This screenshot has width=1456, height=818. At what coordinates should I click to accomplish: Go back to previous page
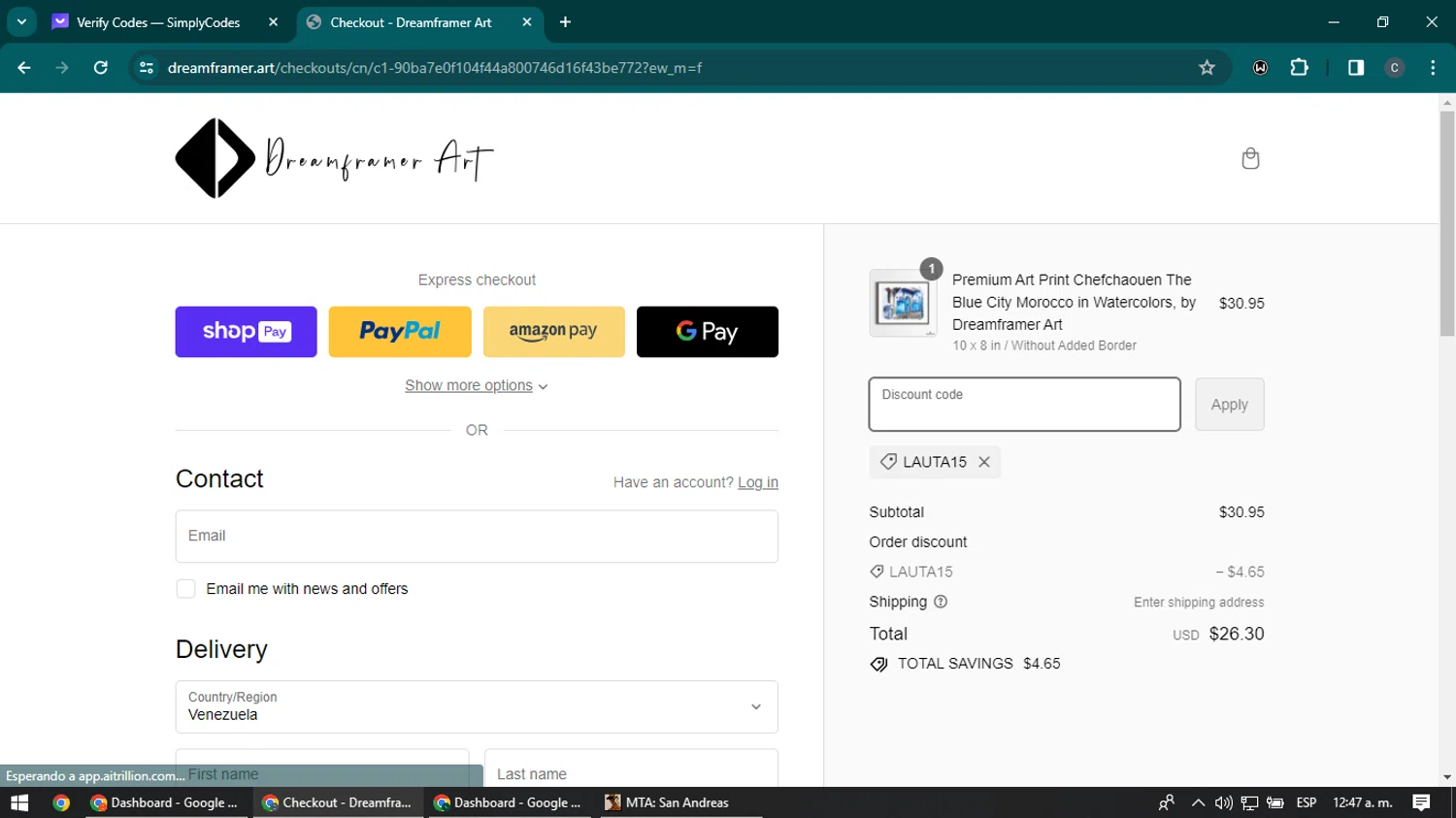click(24, 67)
